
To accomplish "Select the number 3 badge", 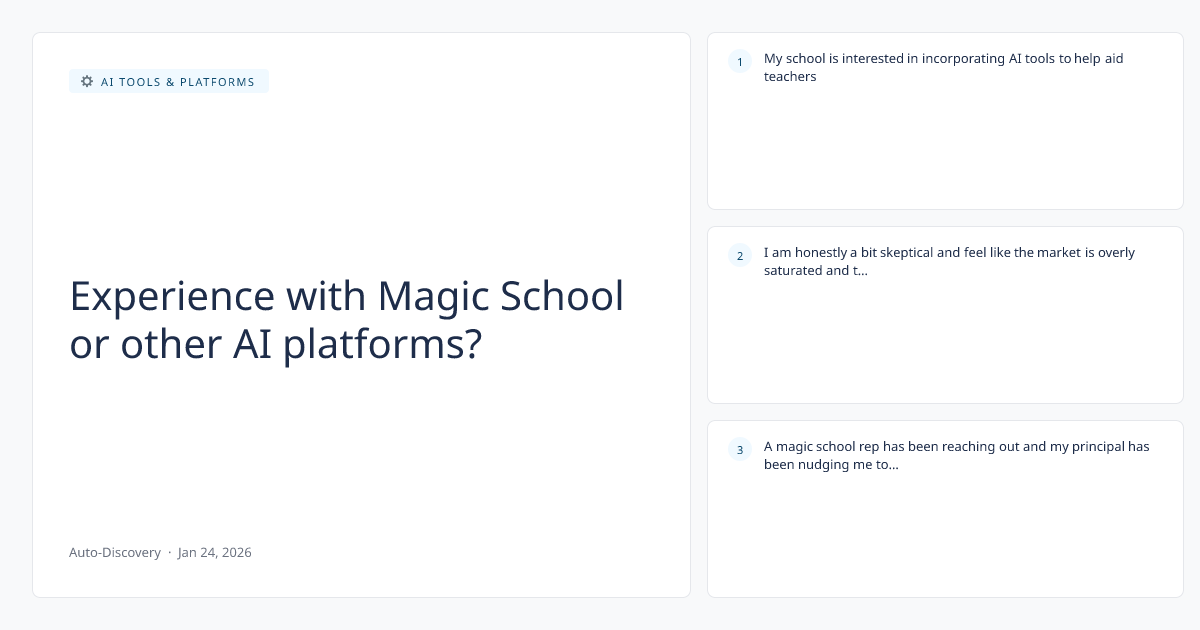I will (740, 450).
